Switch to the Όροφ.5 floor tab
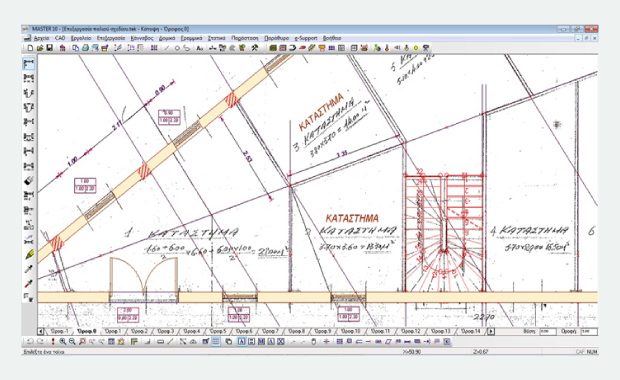 (218, 331)
